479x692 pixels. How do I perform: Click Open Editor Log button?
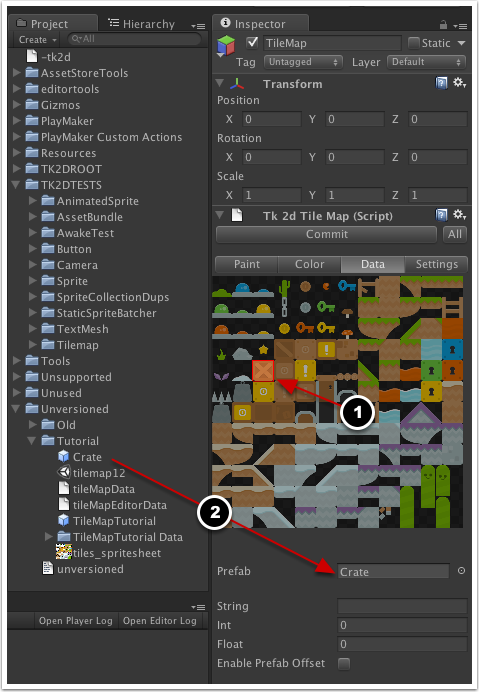pyautogui.click(x=160, y=621)
